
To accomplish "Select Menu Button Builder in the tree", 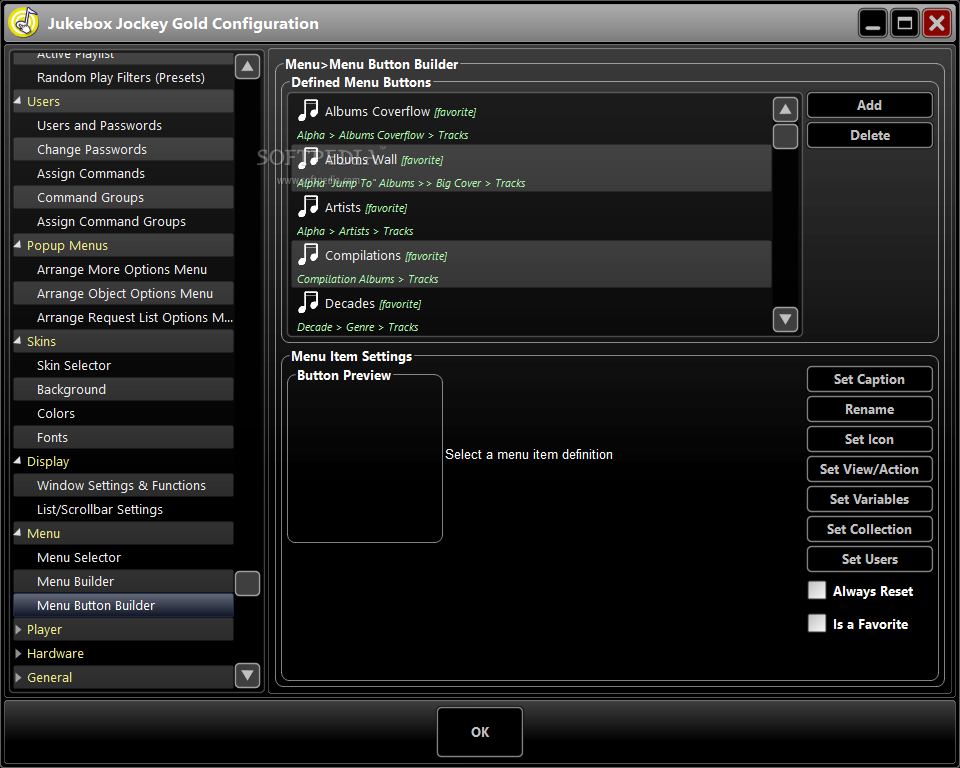I will pos(123,605).
